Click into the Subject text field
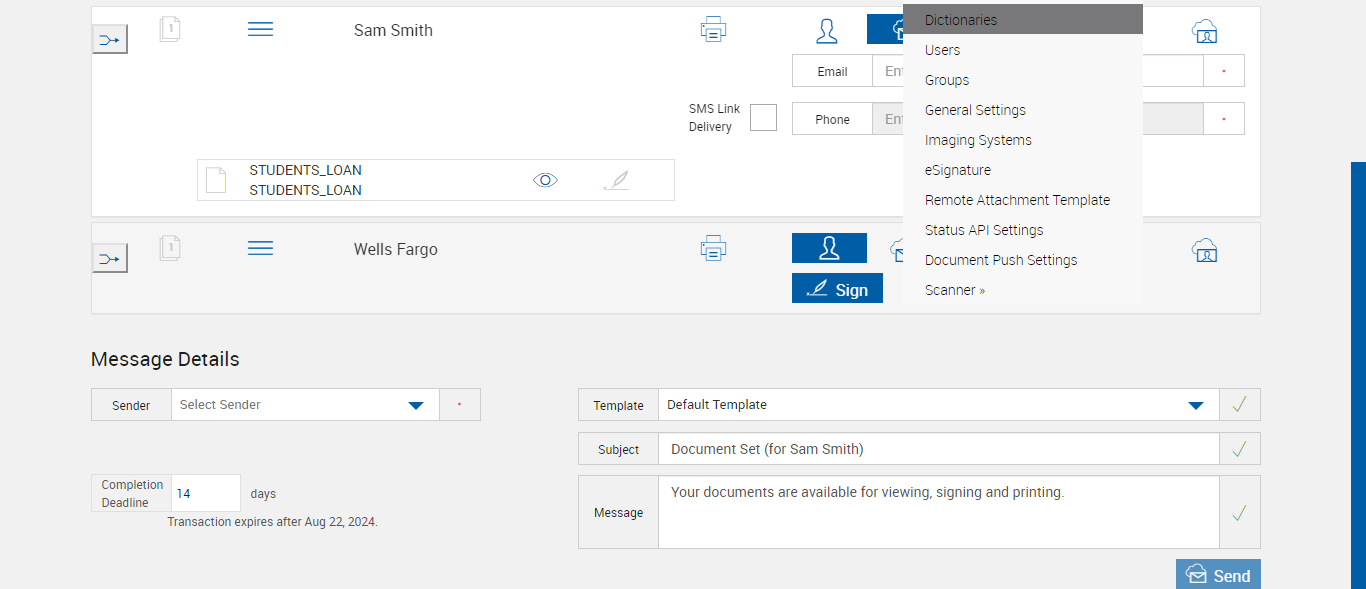This screenshot has width=1366, height=589. point(938,449)
